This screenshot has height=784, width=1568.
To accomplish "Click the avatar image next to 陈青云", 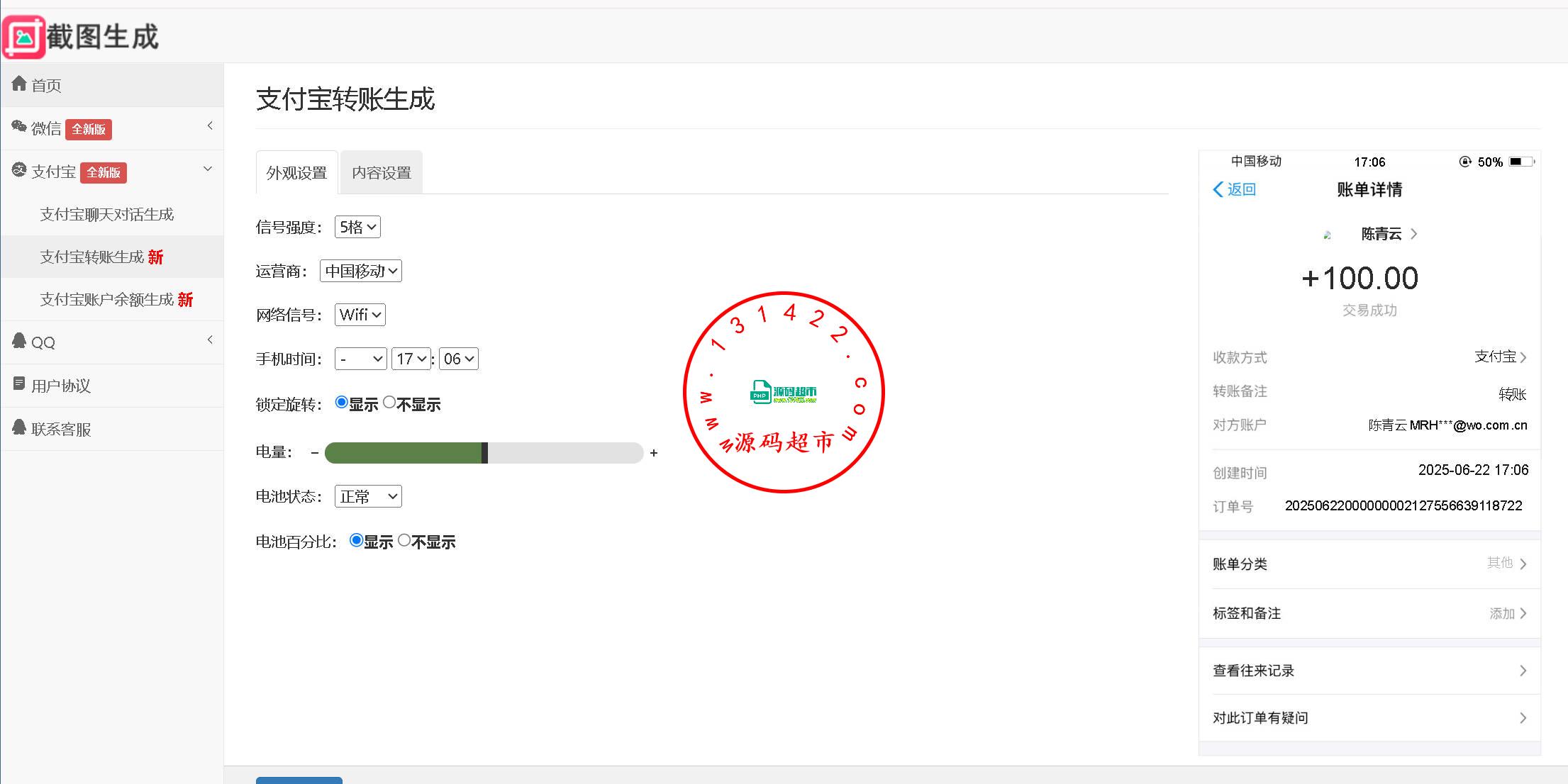I will click(1327, 235).
